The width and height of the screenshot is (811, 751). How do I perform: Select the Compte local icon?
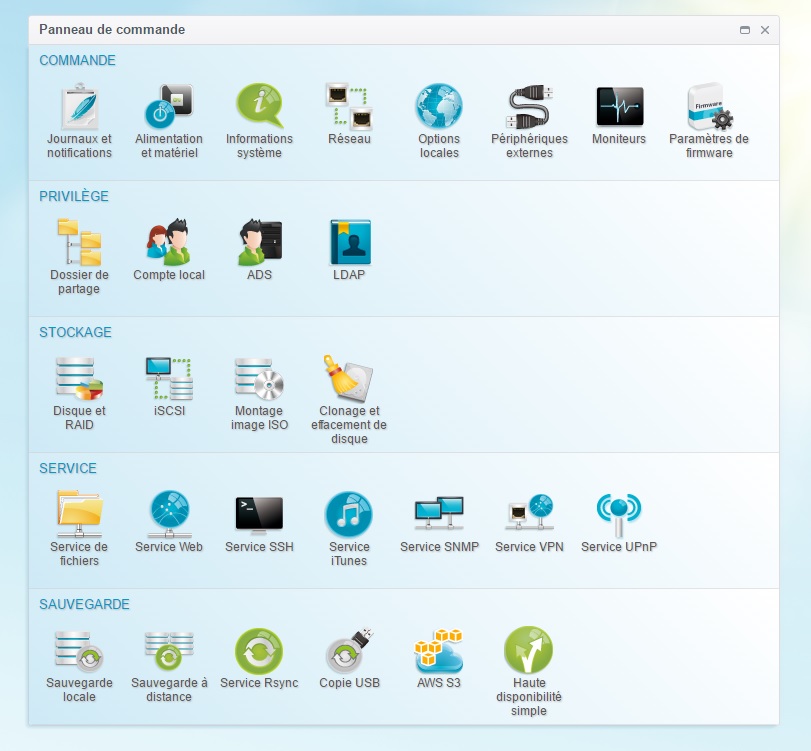169,244
